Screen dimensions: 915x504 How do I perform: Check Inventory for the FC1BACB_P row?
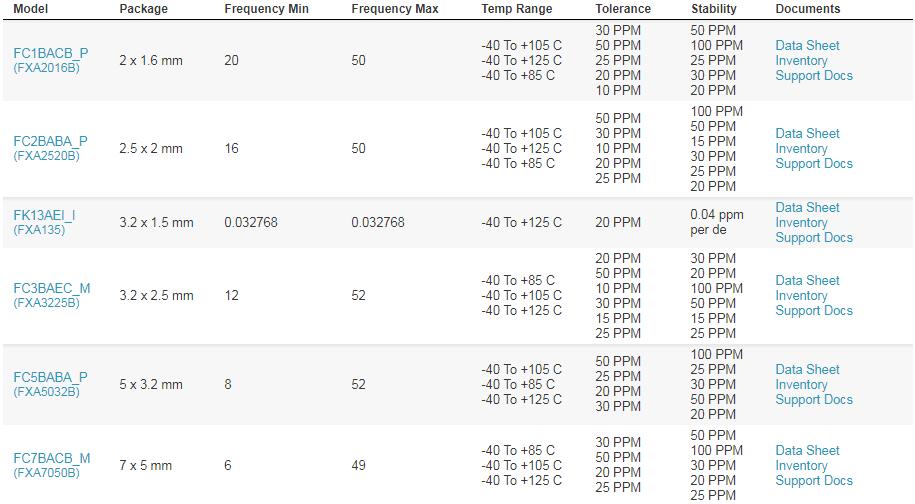801,60
